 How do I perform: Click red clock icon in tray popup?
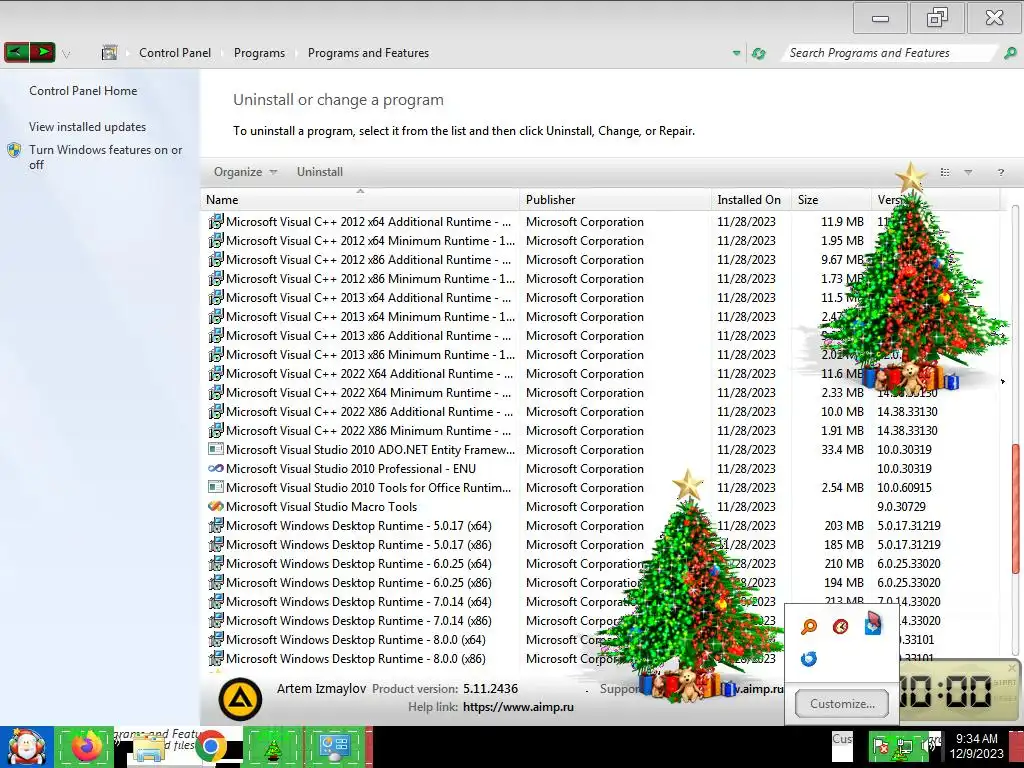click(x=840, y=627)
